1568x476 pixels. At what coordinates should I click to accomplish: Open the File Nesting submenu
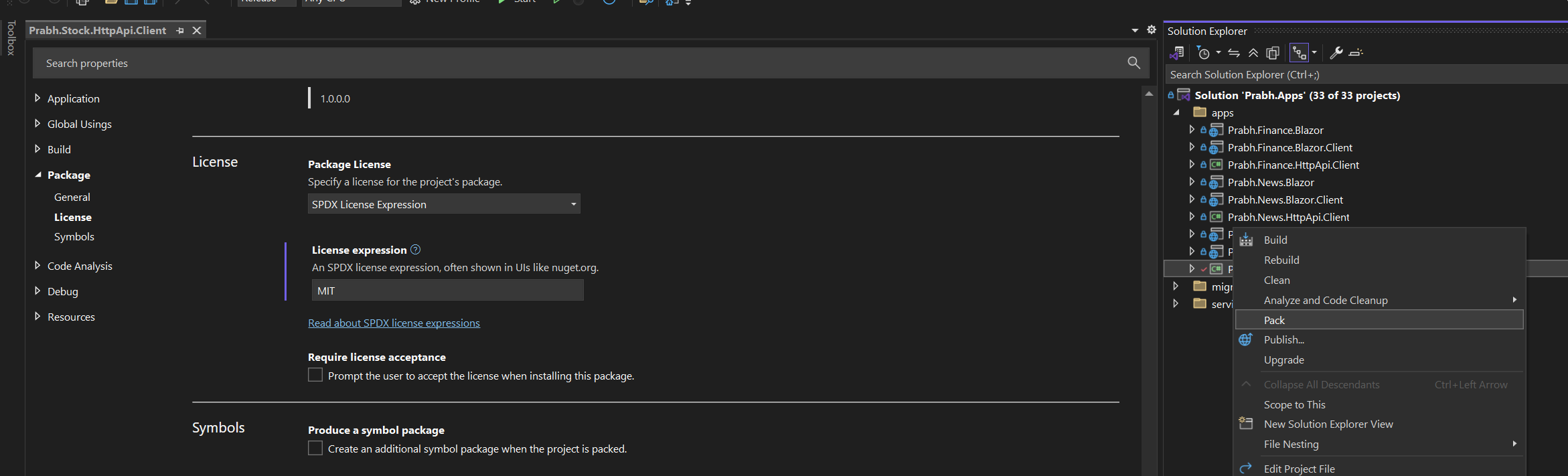1379,444
